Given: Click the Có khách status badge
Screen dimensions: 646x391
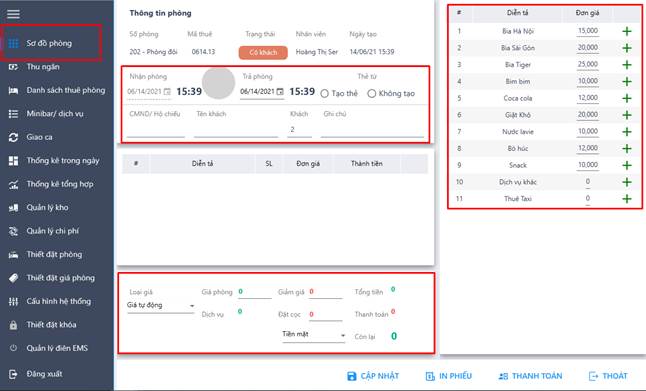Looking at the screenshot, I should [263, 52].
